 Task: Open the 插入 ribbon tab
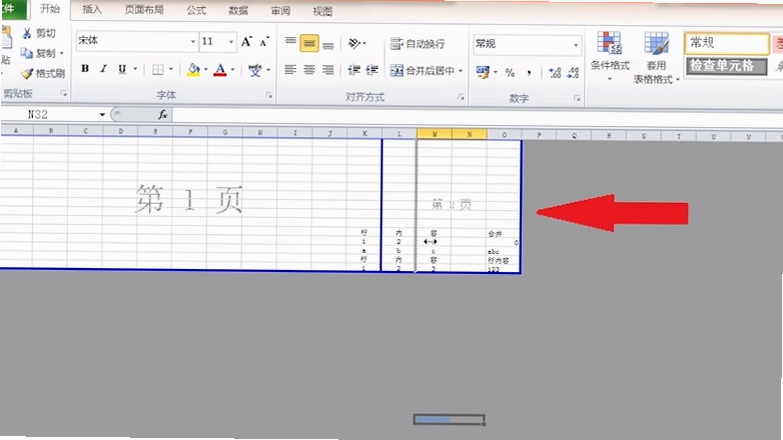pos(91,9)
